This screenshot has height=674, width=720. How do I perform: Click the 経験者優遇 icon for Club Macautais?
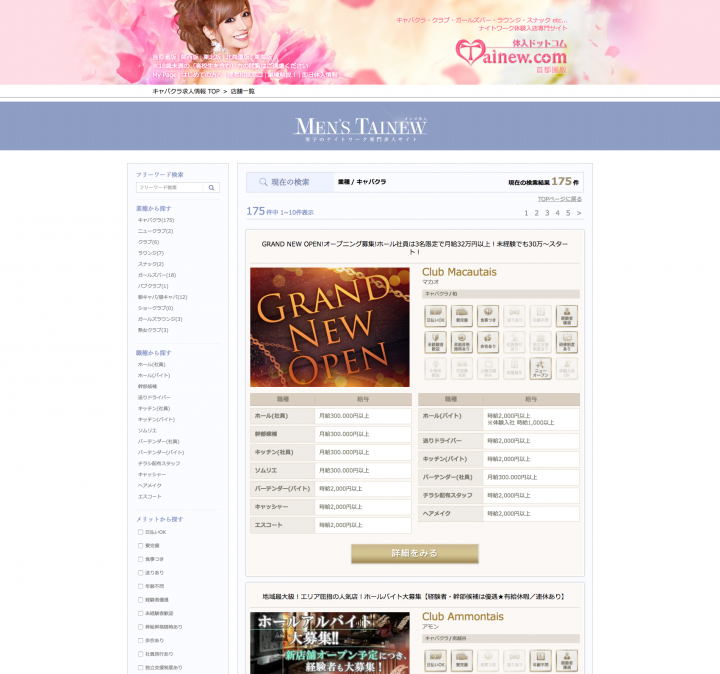pyautogui.click(x=567, y=316)
